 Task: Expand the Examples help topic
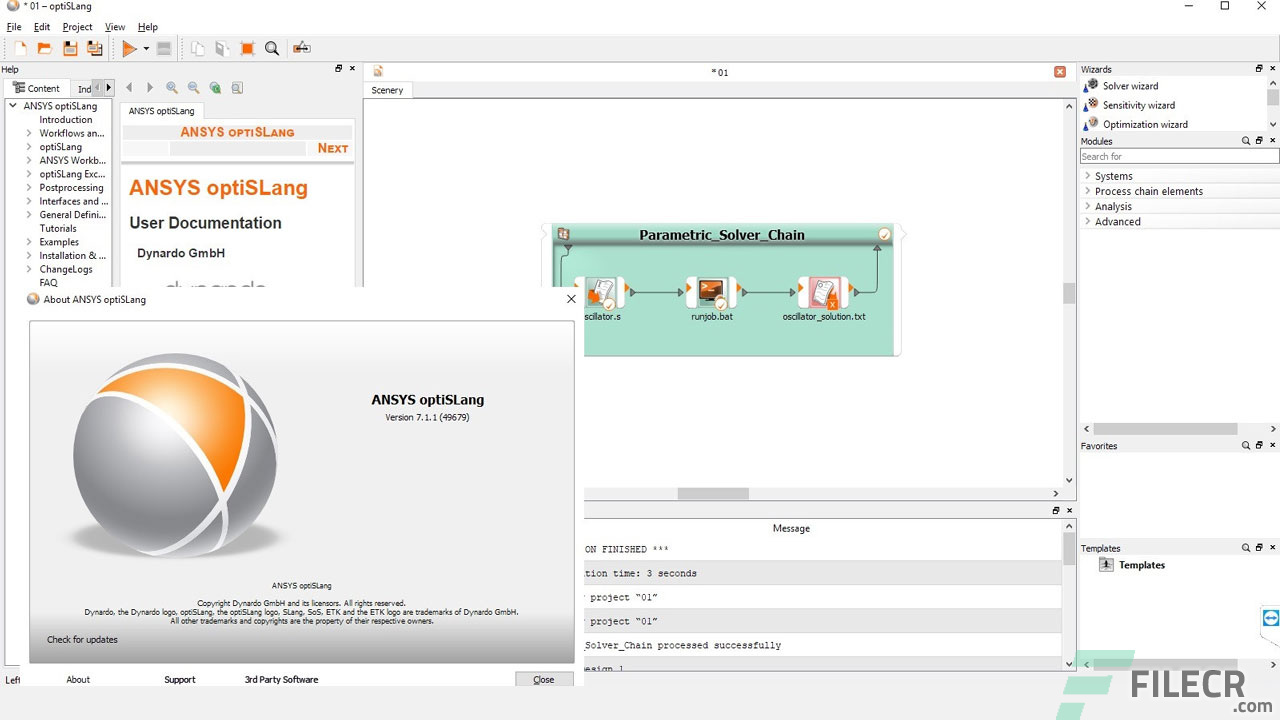pyautogui.click(x=29, y=242)
